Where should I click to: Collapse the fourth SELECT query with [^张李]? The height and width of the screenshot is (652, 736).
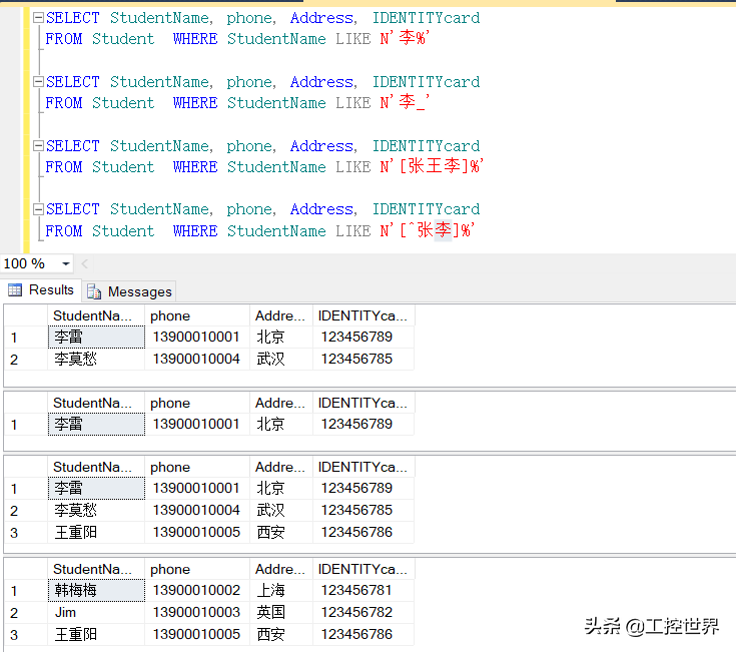[38, 209]
